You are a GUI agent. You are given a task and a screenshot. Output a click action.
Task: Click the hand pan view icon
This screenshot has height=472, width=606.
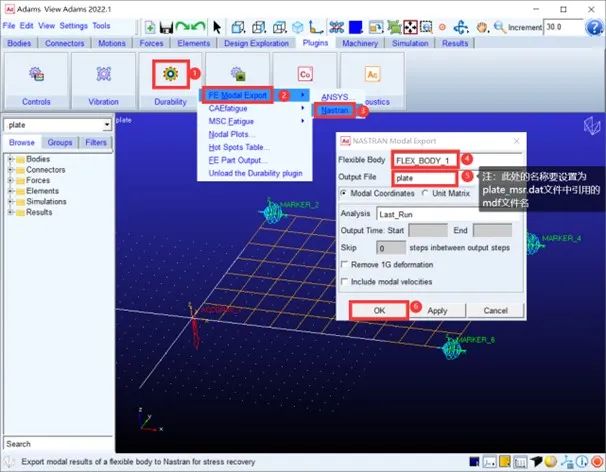coord(482,27)
